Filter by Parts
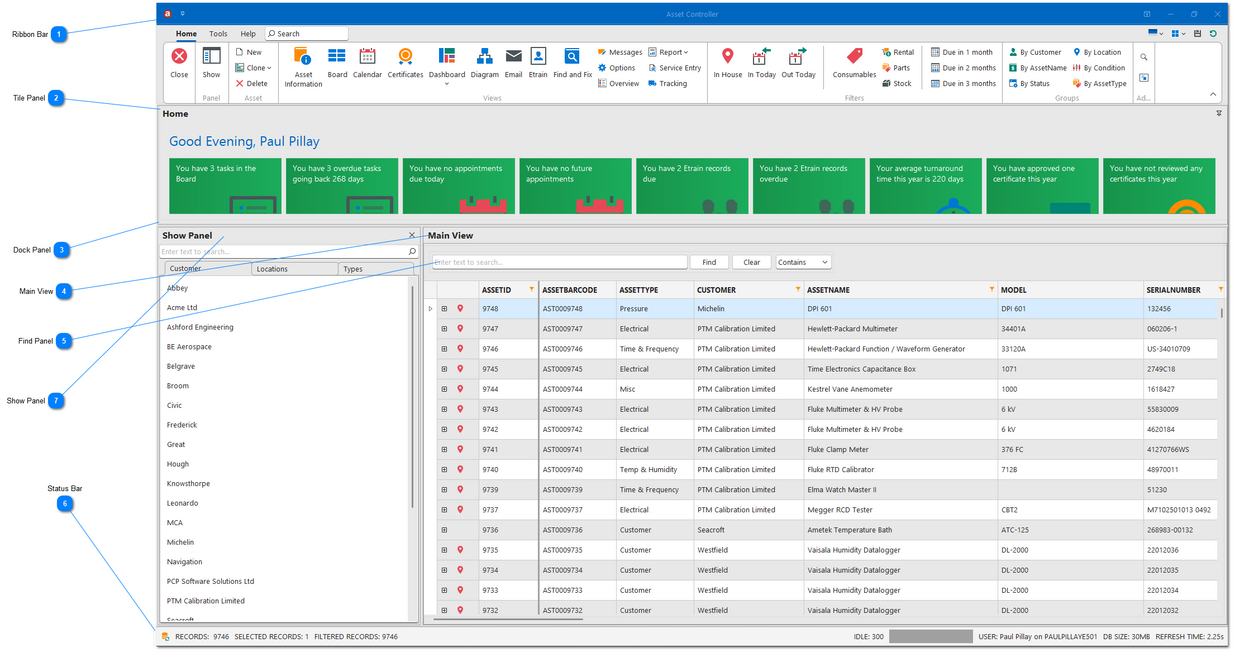Image resolution: width=1235 pixels, height=652 pixels. (896, 68)
